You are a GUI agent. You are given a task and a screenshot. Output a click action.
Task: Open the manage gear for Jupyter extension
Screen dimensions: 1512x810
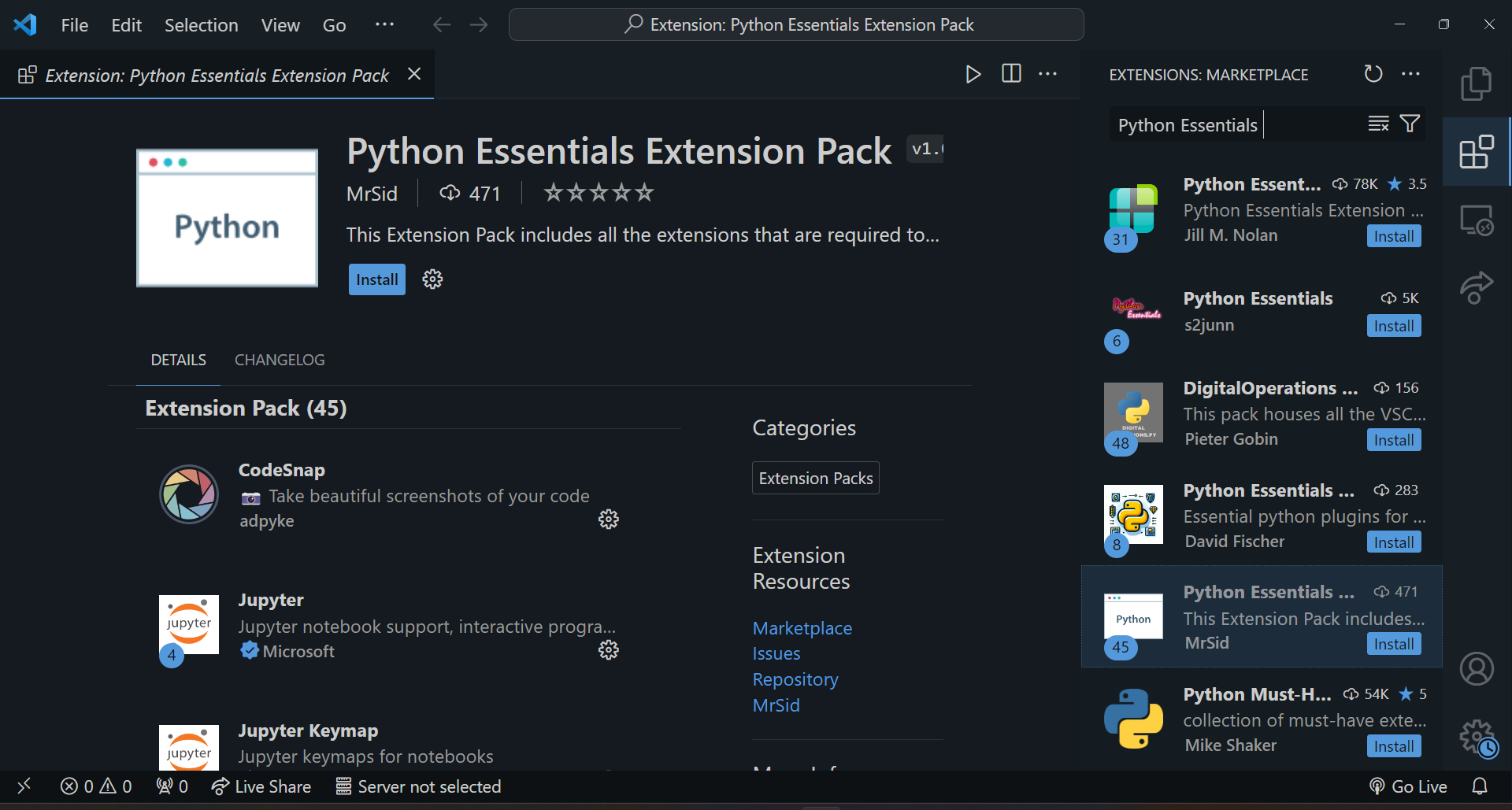[x=609, y=650]
